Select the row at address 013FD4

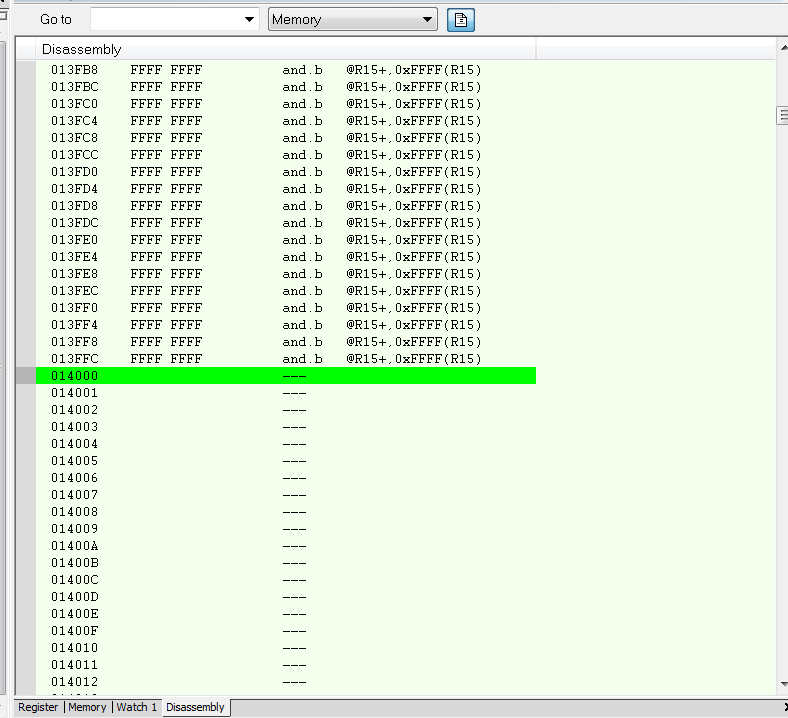285,189
